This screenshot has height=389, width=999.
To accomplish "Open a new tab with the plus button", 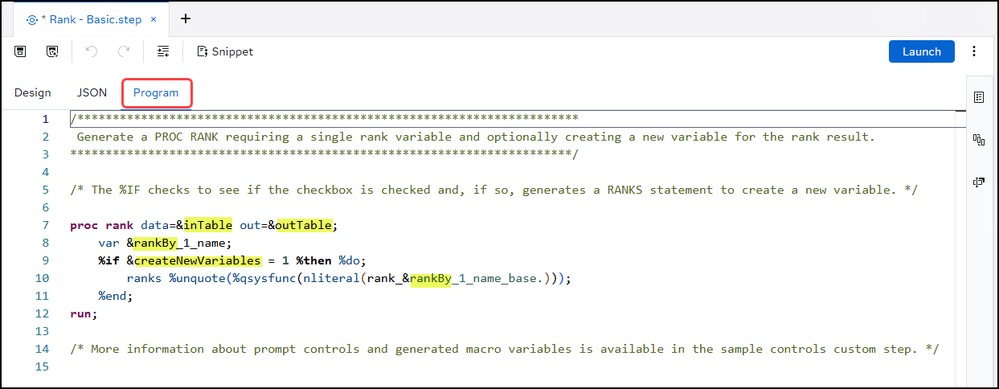I will [185, 18].
